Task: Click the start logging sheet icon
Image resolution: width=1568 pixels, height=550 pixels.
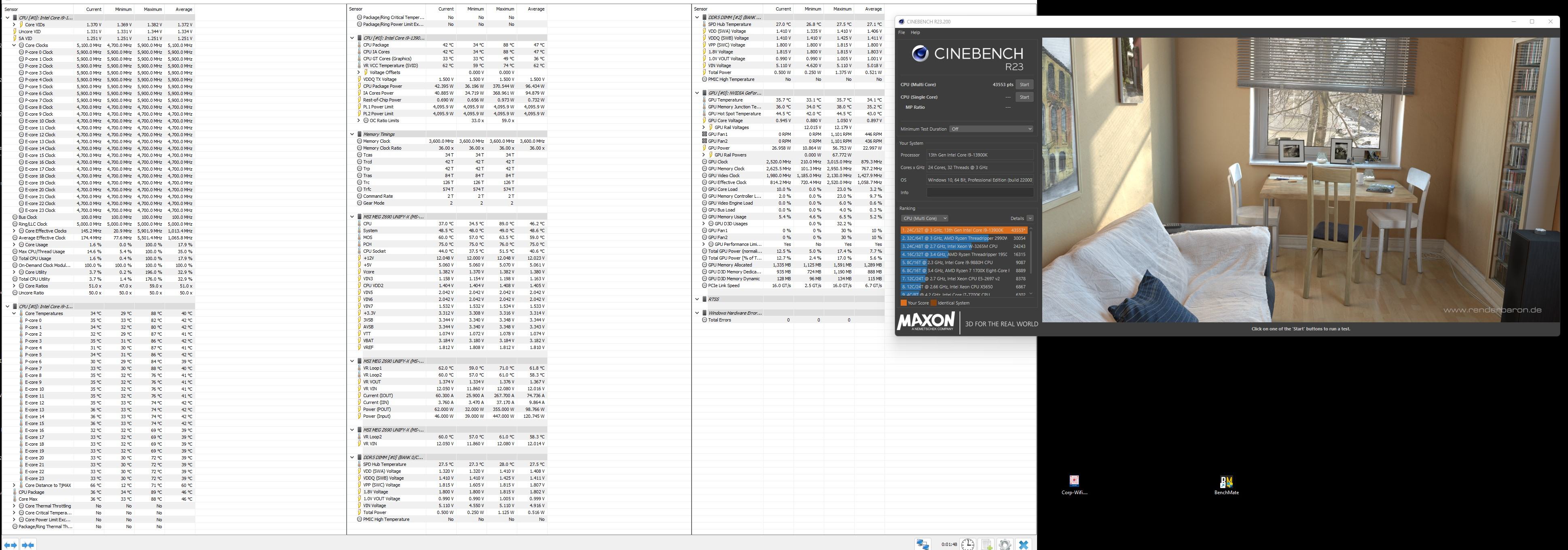Action: (x=987, y=544)
